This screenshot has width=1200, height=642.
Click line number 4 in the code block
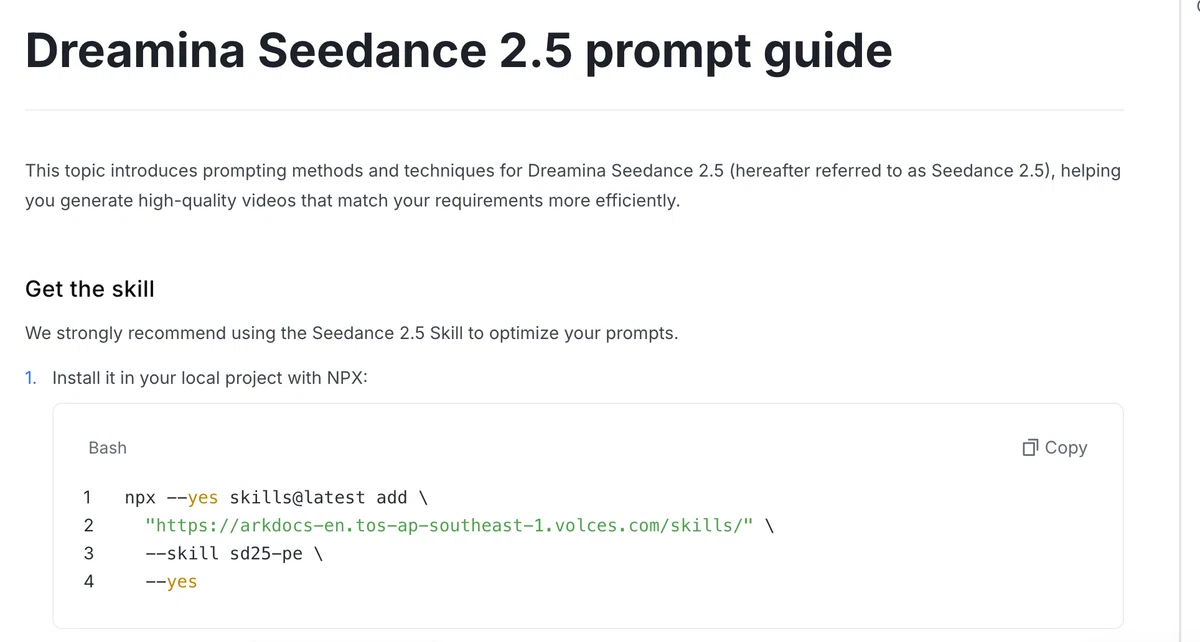[88, 581]
